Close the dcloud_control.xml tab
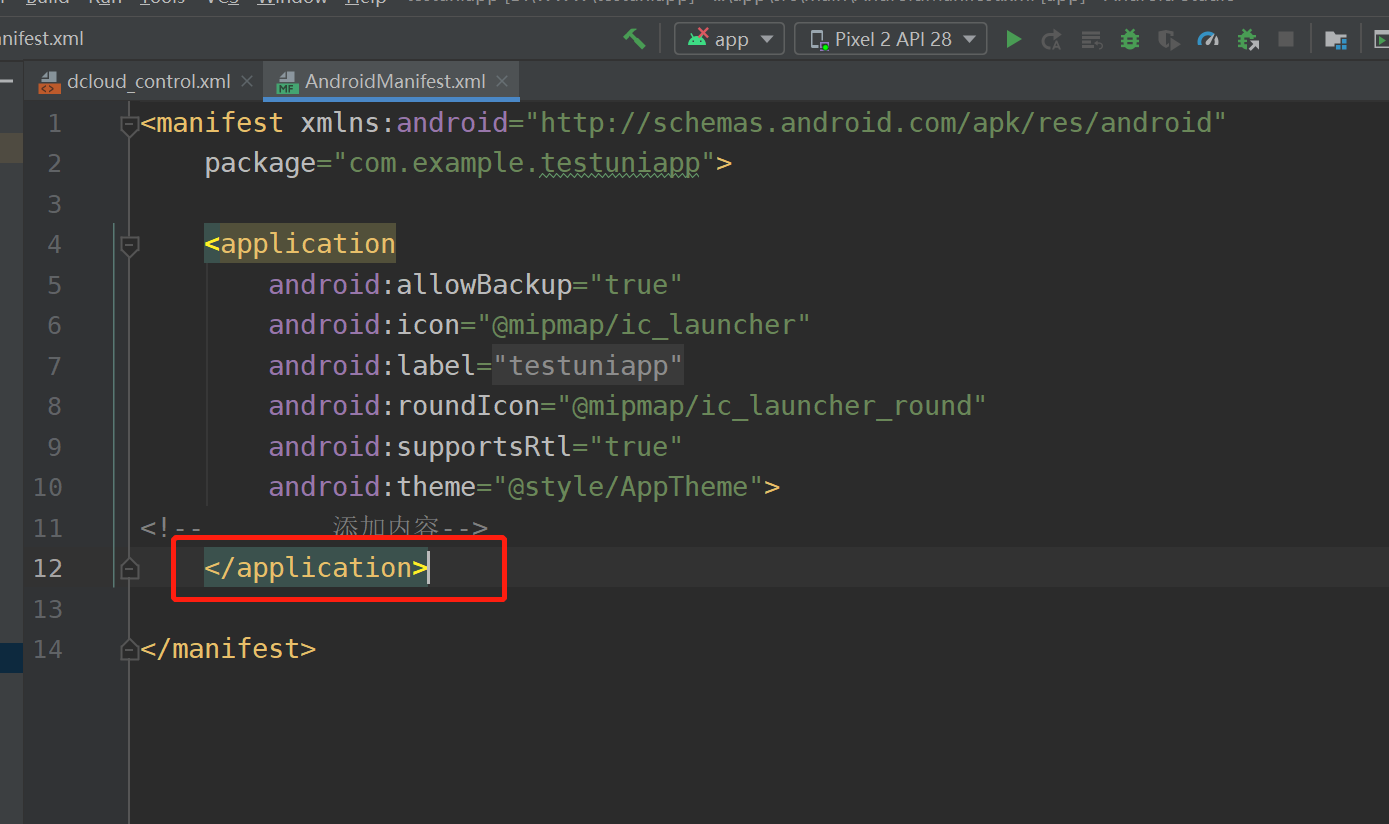This screenshot has height=824, width=1389. coord(247,81)
